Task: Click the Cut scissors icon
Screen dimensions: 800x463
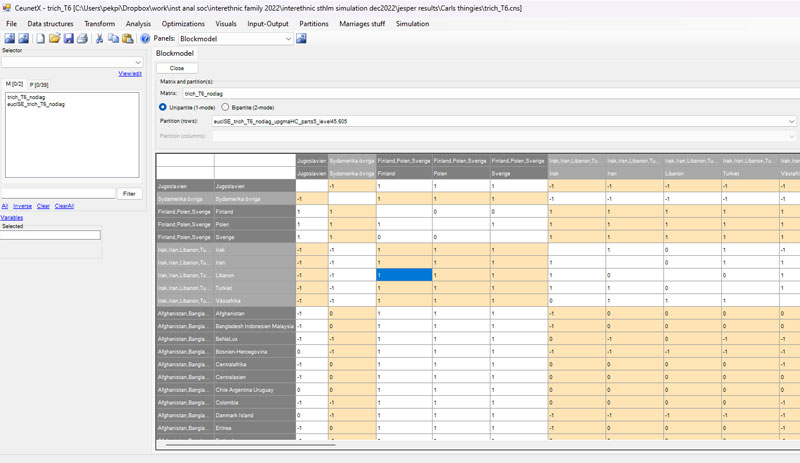Action: (100, 39)
